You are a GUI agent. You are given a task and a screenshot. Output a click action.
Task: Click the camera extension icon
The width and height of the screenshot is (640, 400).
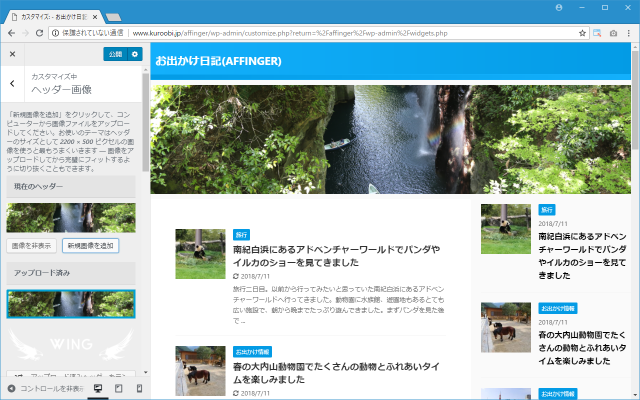coord(613,33)
